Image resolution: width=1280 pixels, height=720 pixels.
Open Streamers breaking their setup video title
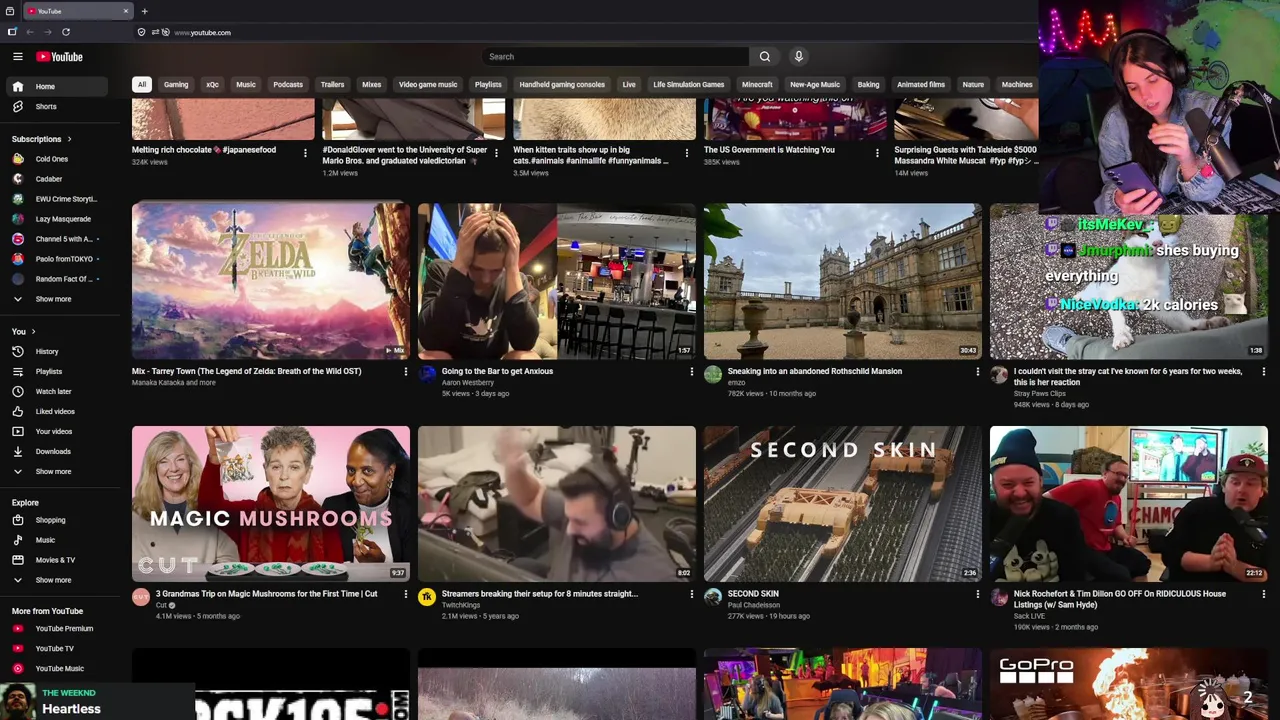pos(540,594)
